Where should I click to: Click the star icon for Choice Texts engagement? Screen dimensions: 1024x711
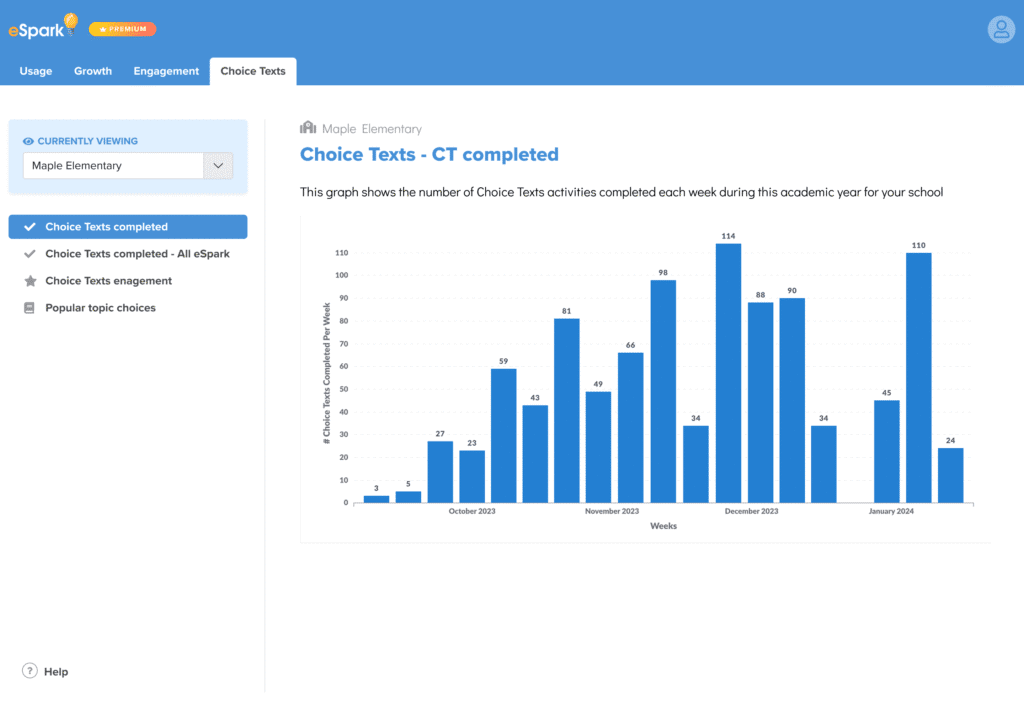tap(30, 281)
